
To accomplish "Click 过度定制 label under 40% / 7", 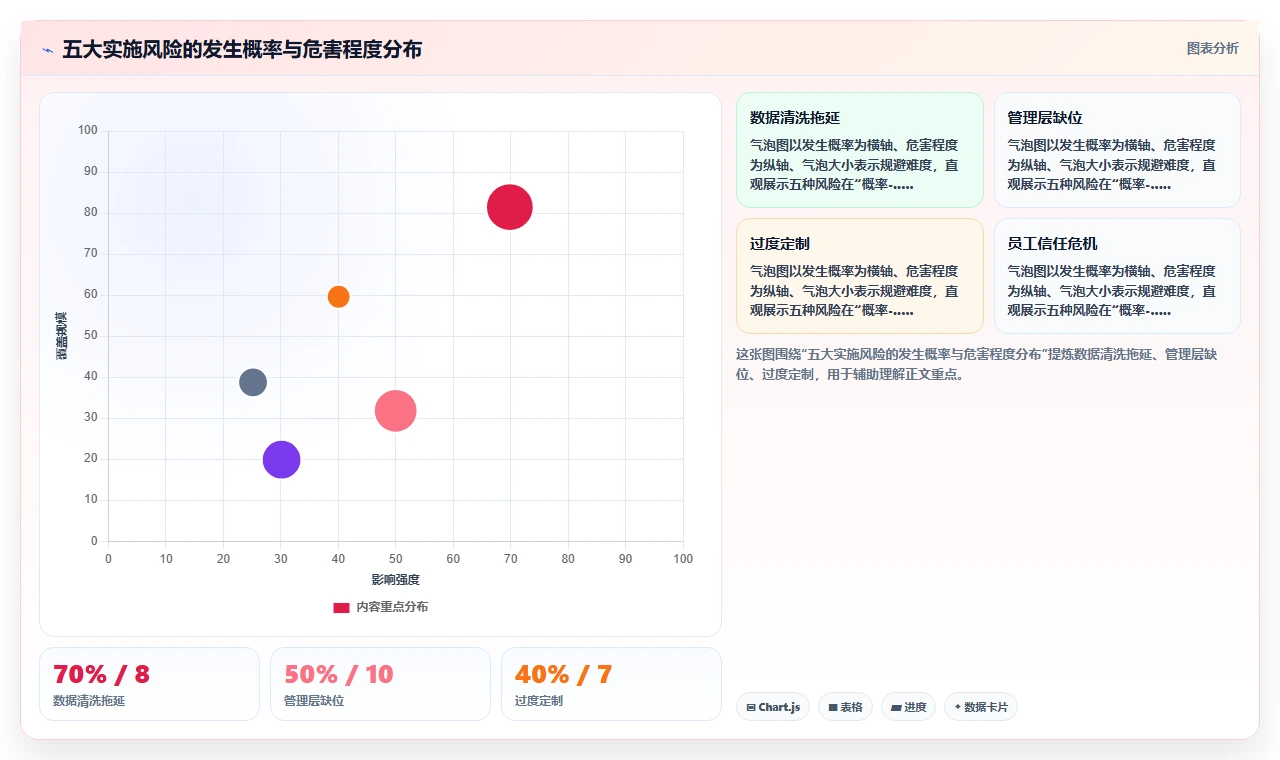I will pyautogui.click(x=539, y=701).
